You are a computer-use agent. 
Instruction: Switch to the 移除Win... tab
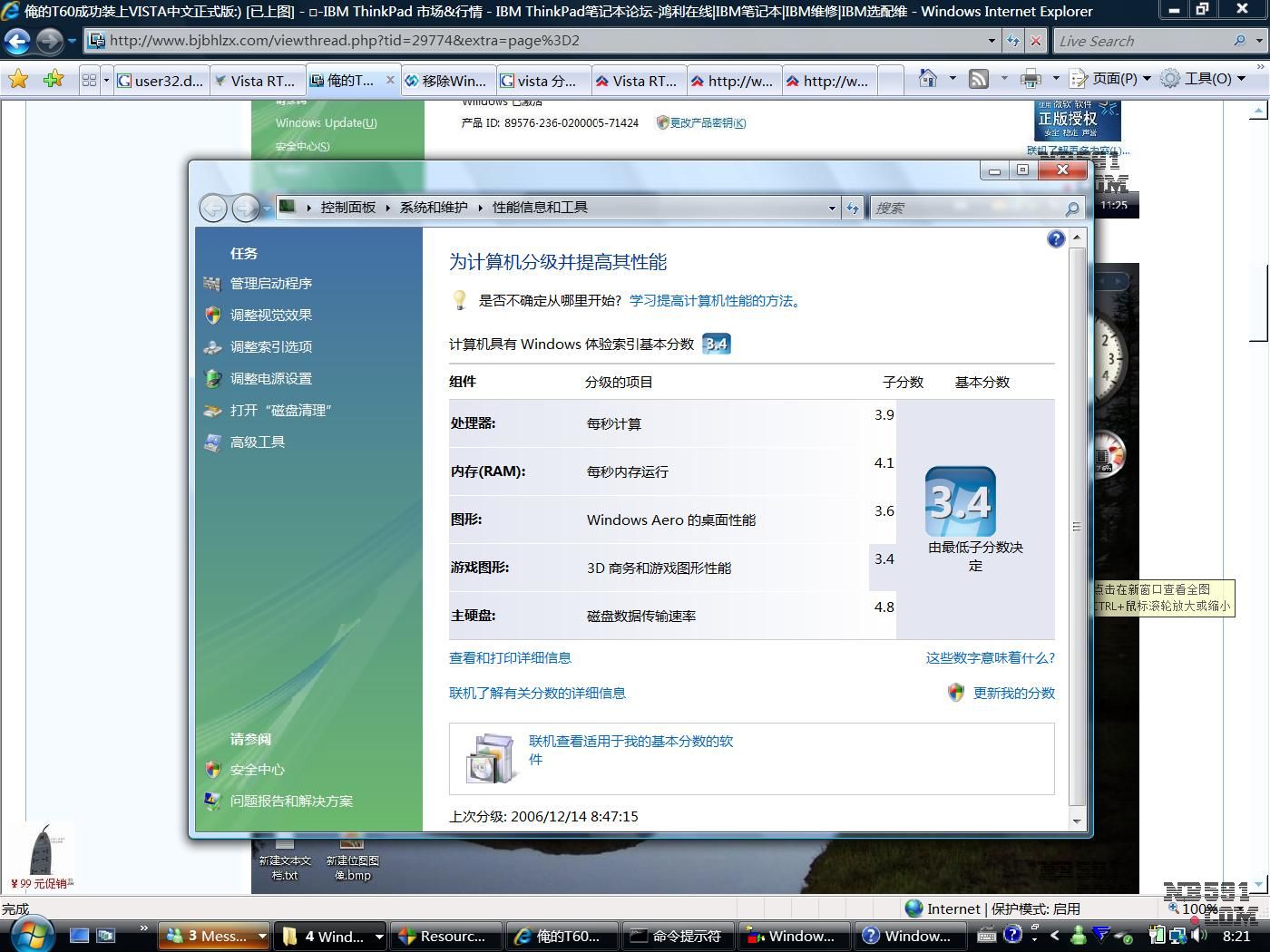(x=446, y=81)
